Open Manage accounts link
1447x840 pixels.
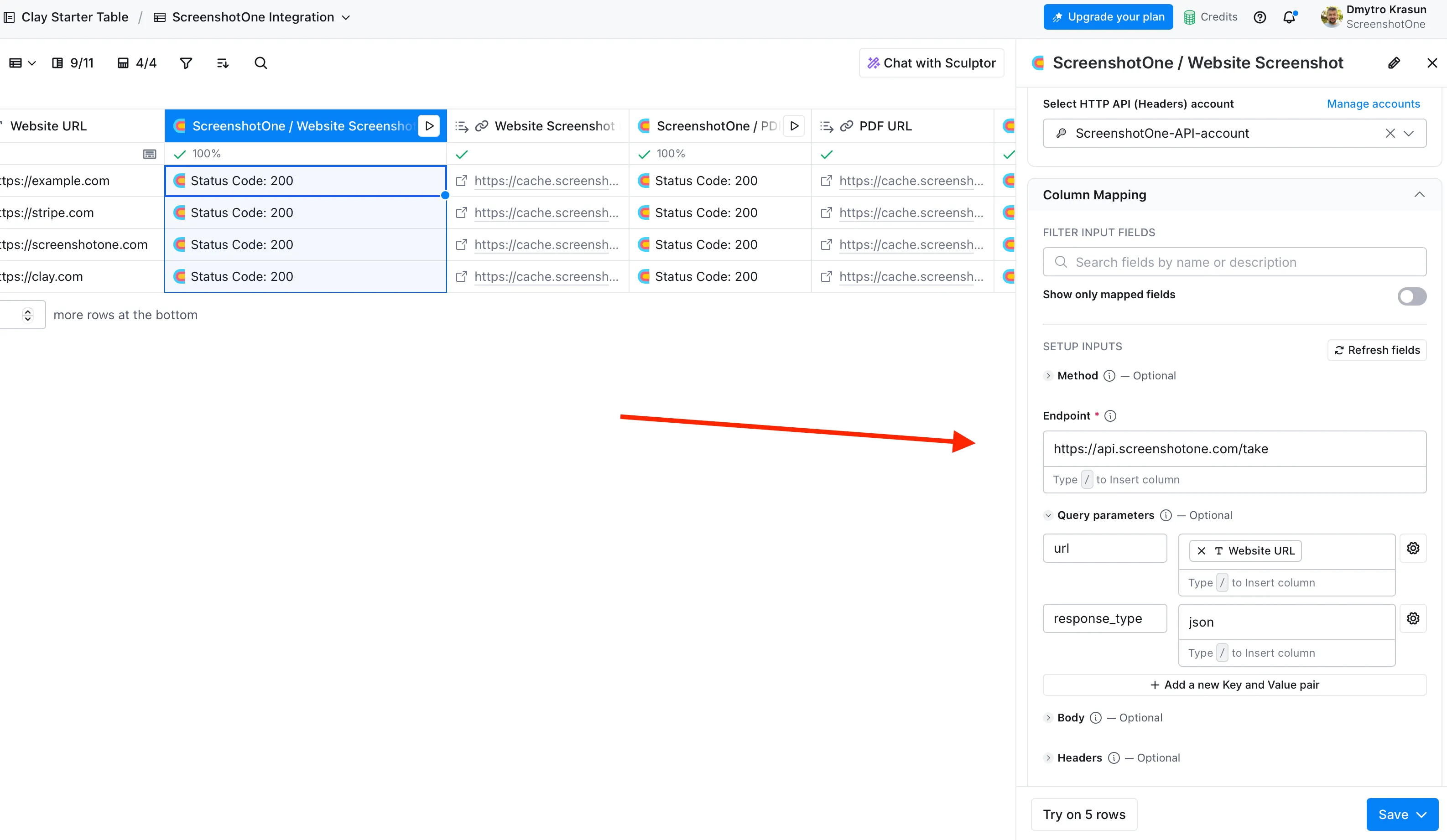[x=1374, y=104]
